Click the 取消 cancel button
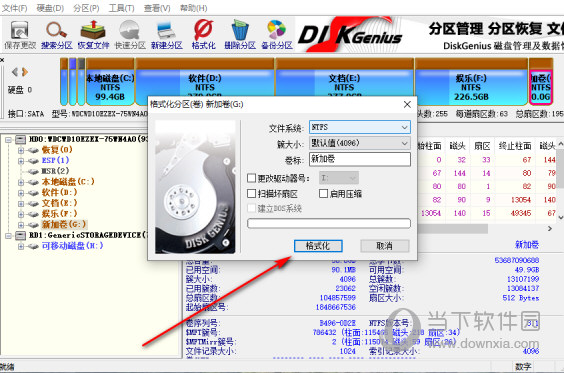Screen dimensions: 564x373 coord(385,246)
